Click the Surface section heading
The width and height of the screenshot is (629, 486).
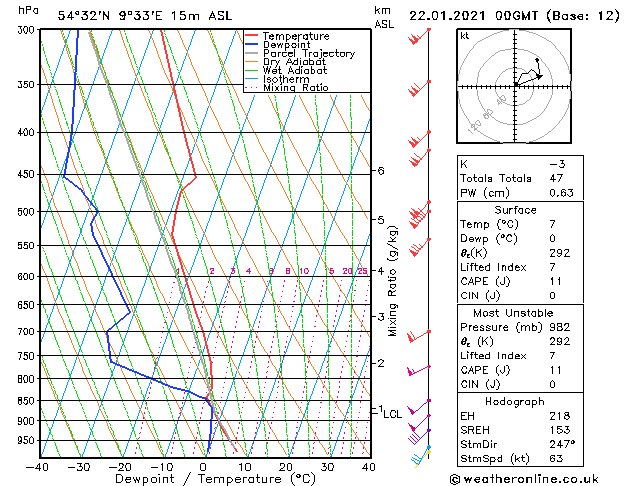(515, 210)
